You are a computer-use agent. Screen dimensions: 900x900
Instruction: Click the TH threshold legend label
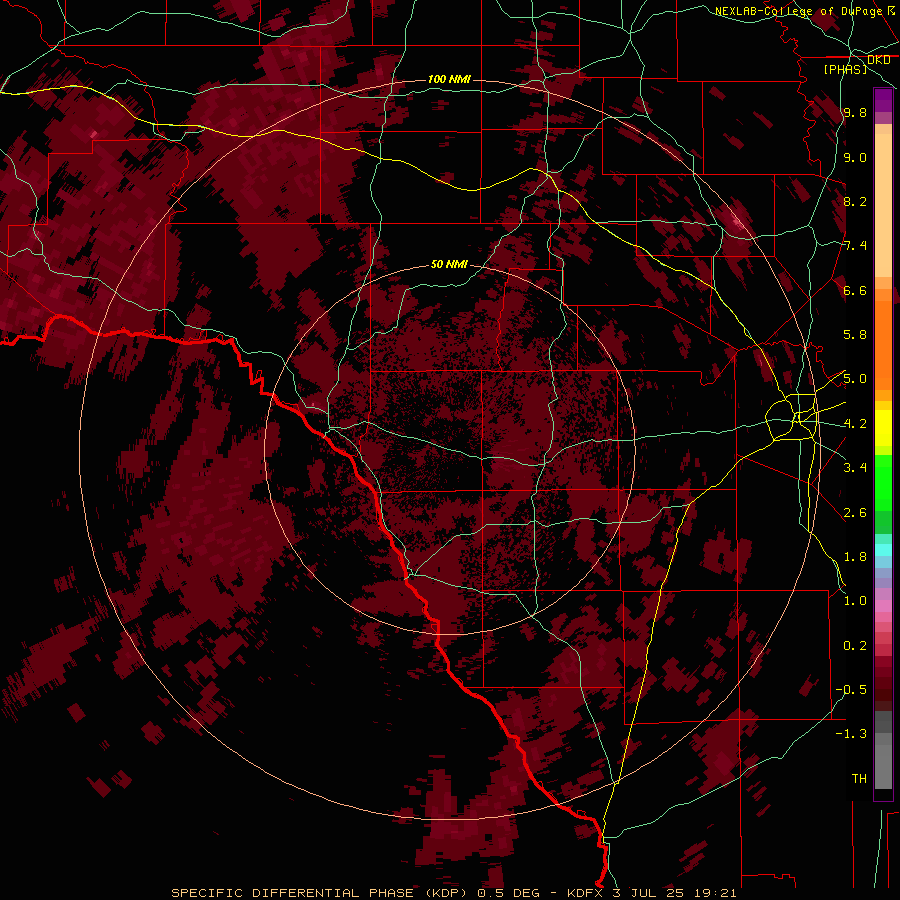859,779
